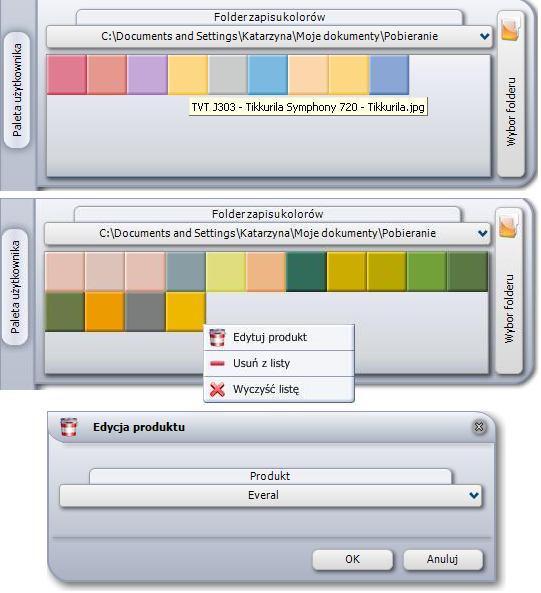Screen dimensions: 541x593
Task: Select the periwinkle blue swatch in upper palette
Action: click(x=389, y=75)
